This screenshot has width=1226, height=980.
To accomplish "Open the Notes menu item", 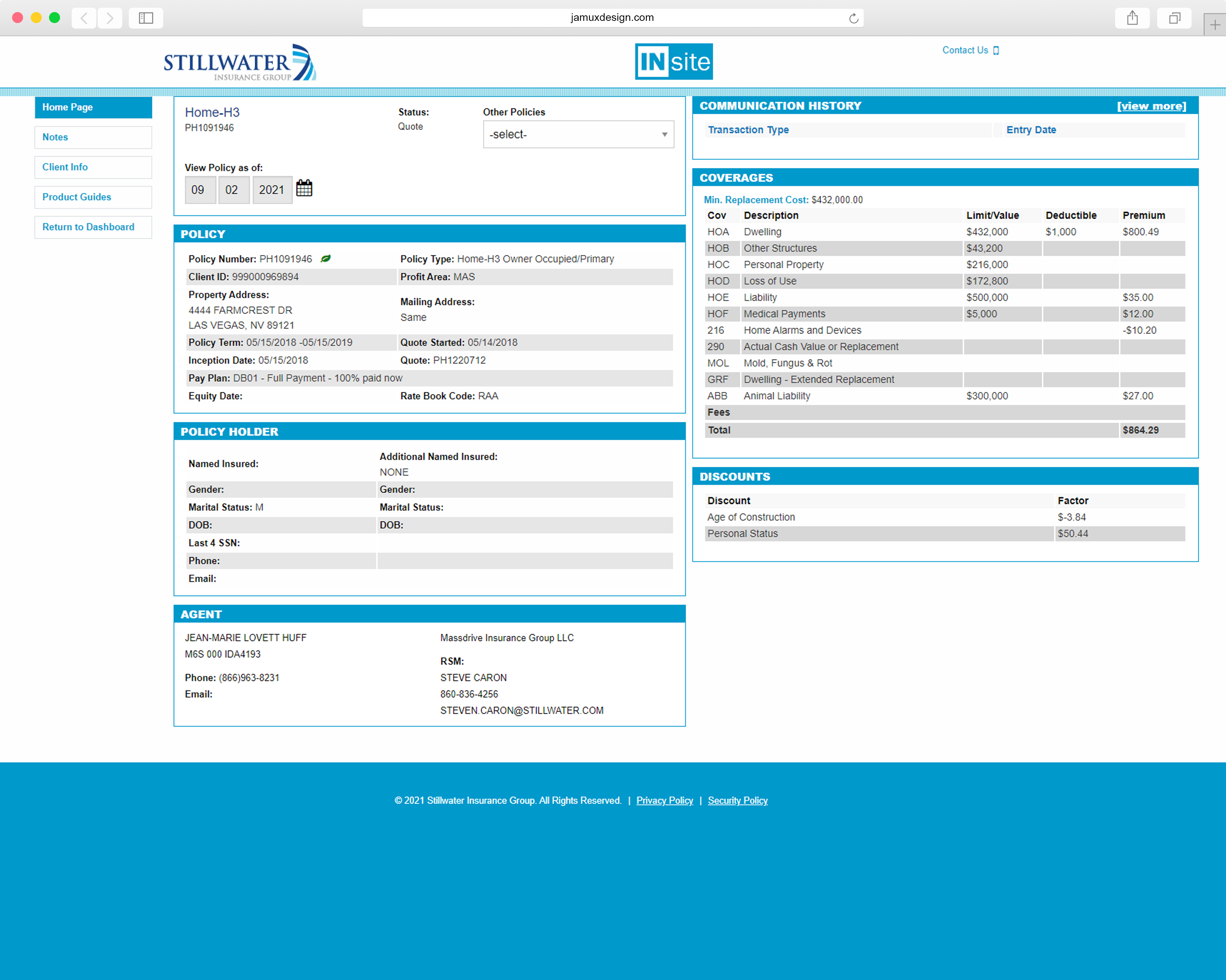I will (93, 137).
